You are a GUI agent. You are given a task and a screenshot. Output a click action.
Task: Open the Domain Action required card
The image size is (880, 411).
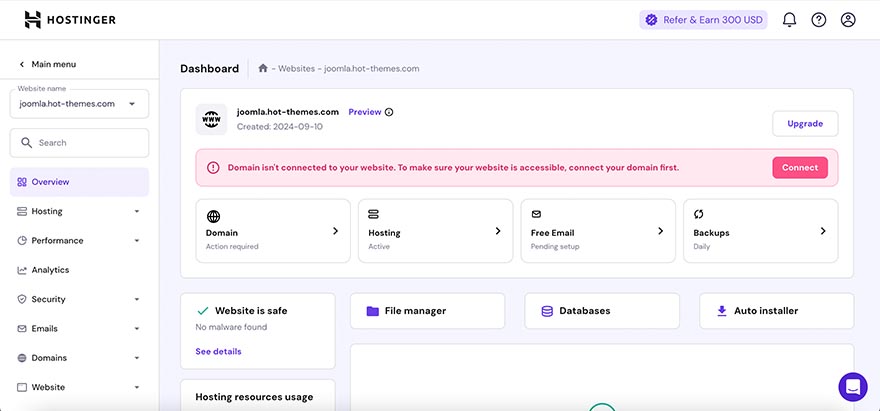coord(273,231)
